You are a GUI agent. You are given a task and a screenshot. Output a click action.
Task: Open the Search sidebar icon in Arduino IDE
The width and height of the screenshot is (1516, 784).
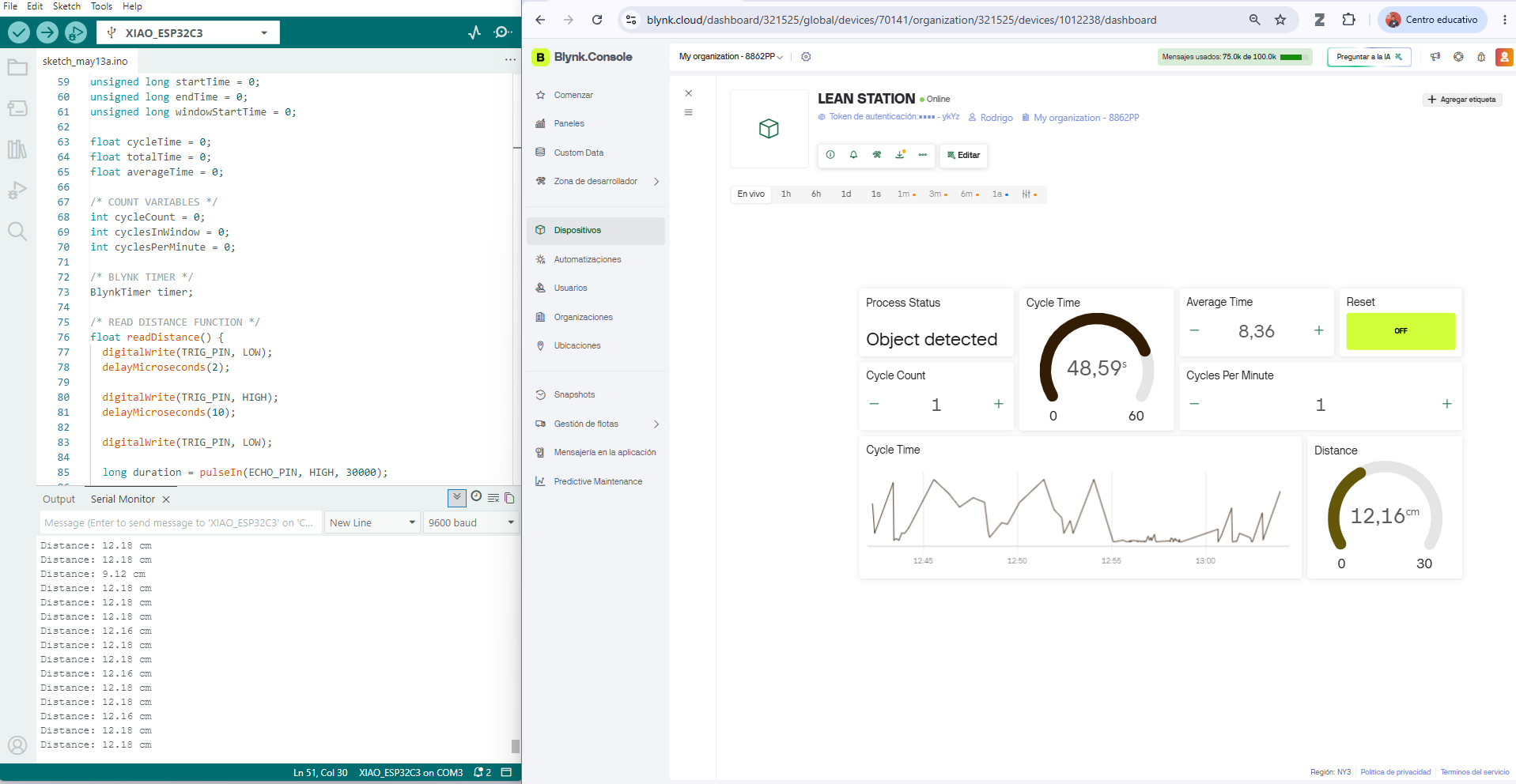(17, 231)
